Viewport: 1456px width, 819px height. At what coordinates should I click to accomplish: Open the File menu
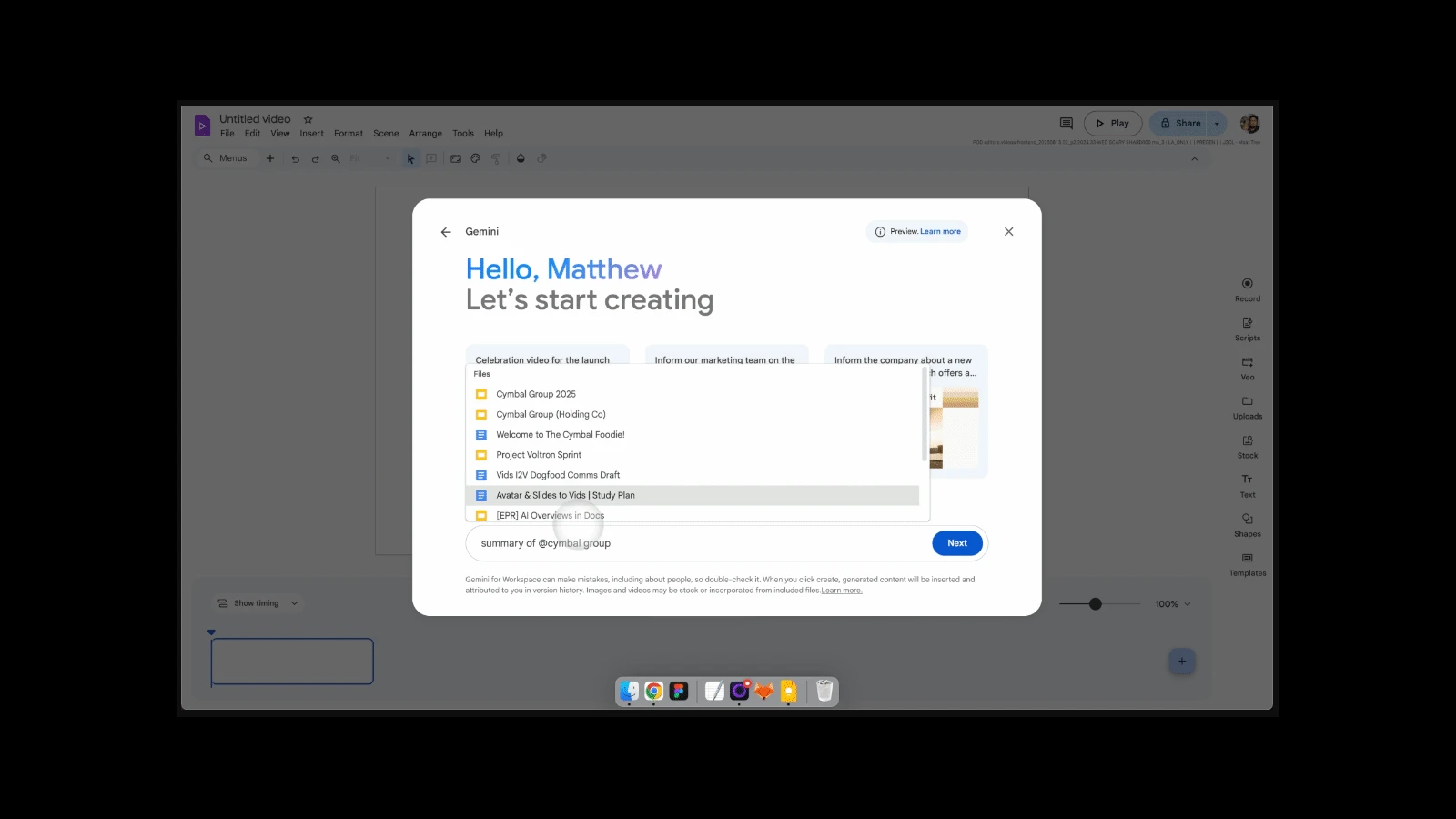tap(227, 134)
